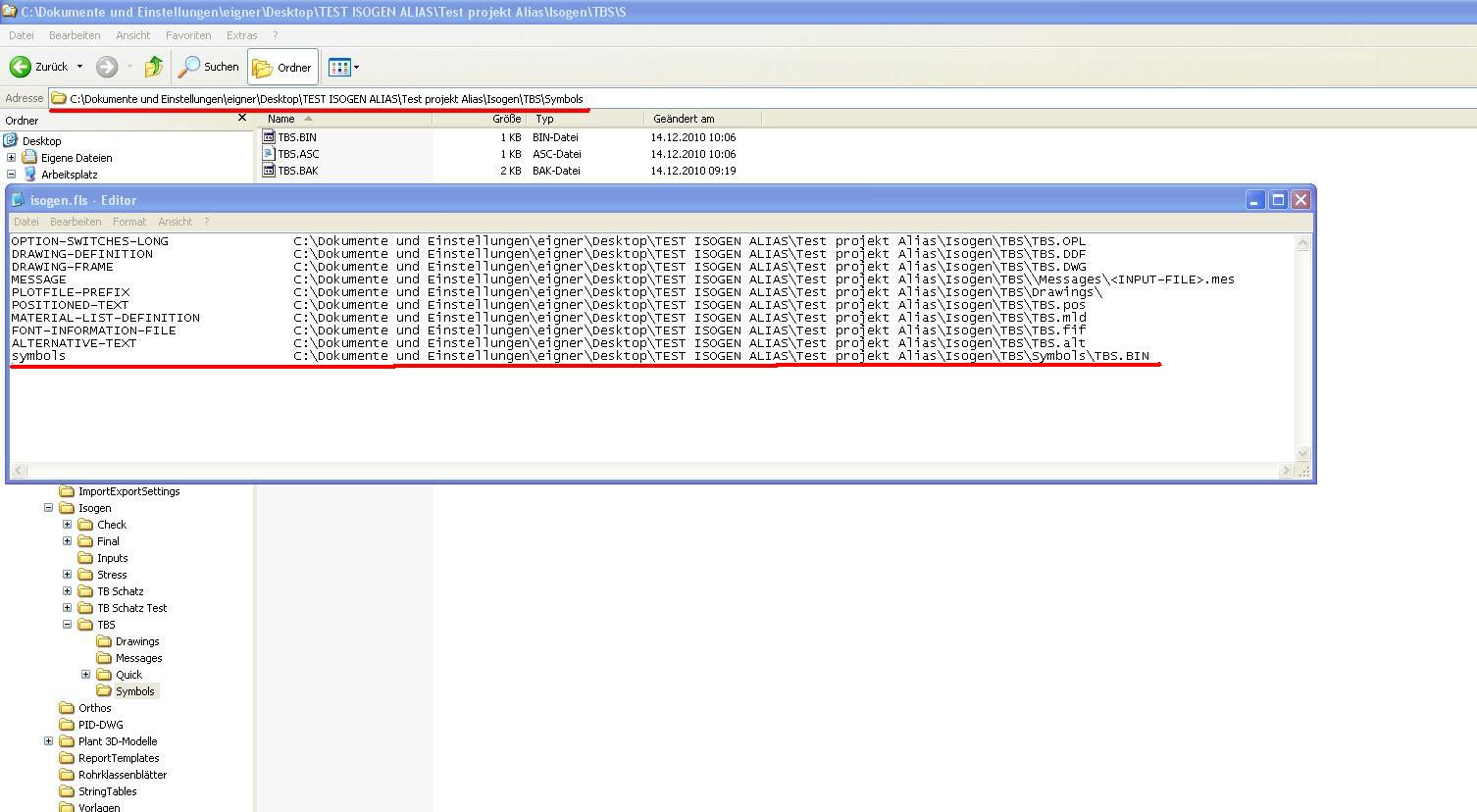The width and height of the screenshot is (1477, 812).
Task: Expand the TB Schatz folder node
Action: click(68, 591)
